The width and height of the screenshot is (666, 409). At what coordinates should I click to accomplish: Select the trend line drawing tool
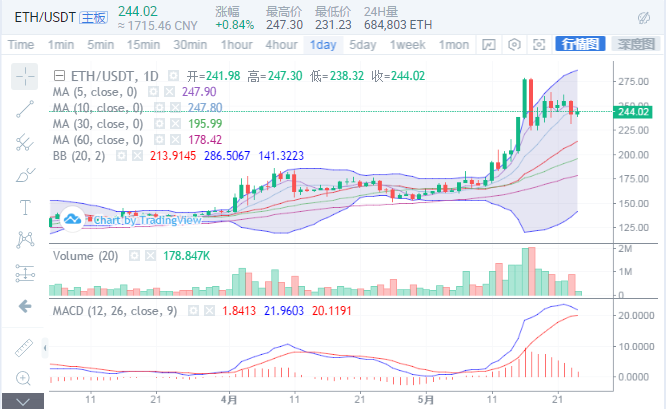(x=25, y=109)
